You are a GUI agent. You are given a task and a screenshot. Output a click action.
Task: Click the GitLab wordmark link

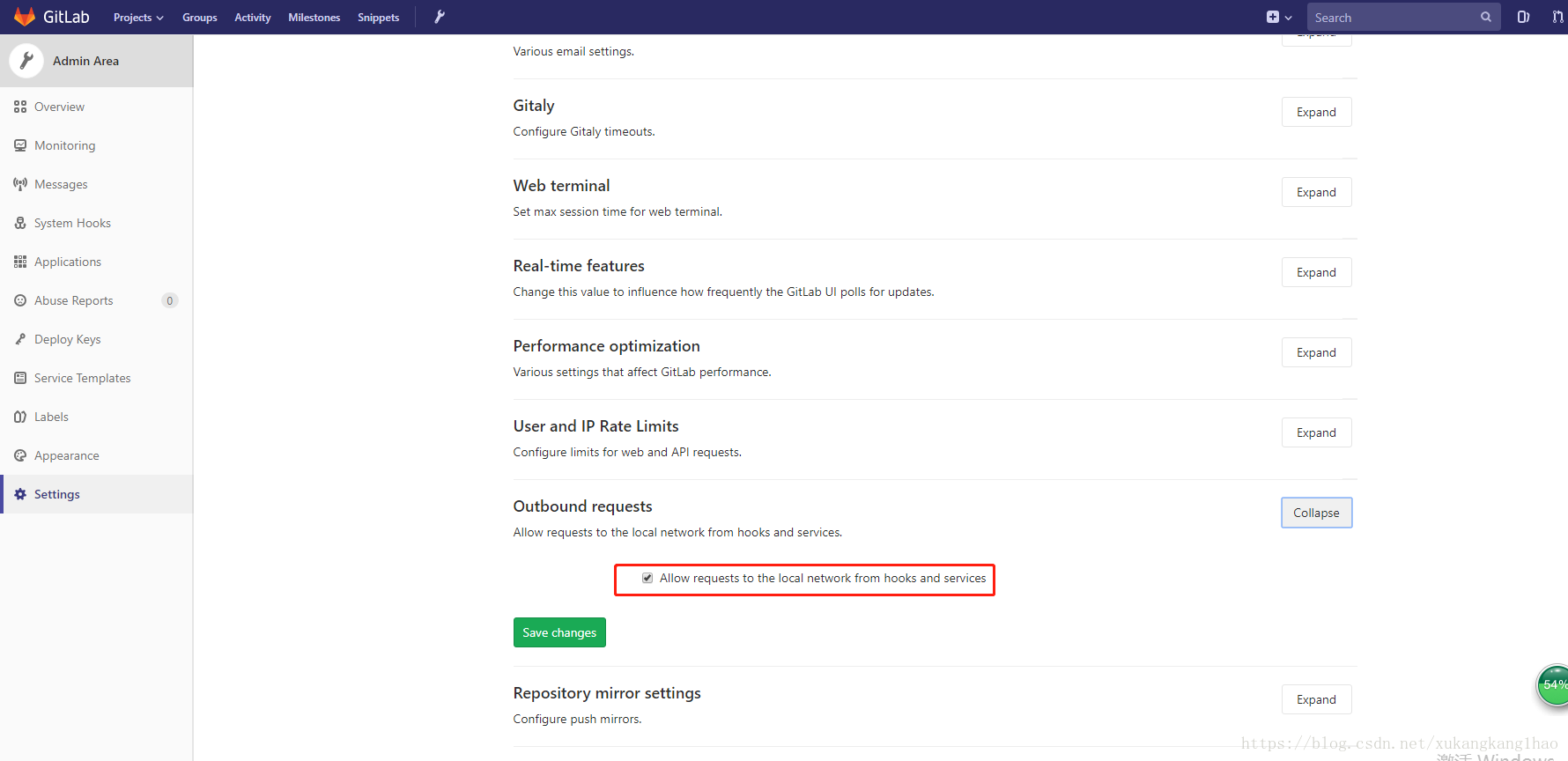click(x=66, y=17)
